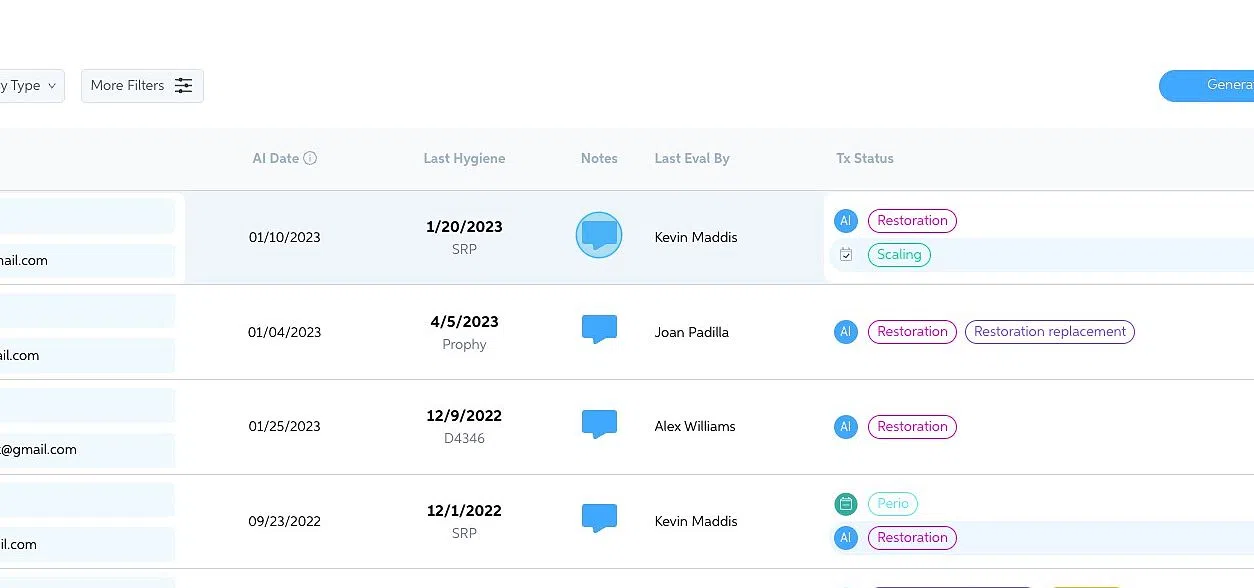The width and height of the screenshot is (1254, 588).
Task: Click Tx Status column header
Action: point(865,158)
